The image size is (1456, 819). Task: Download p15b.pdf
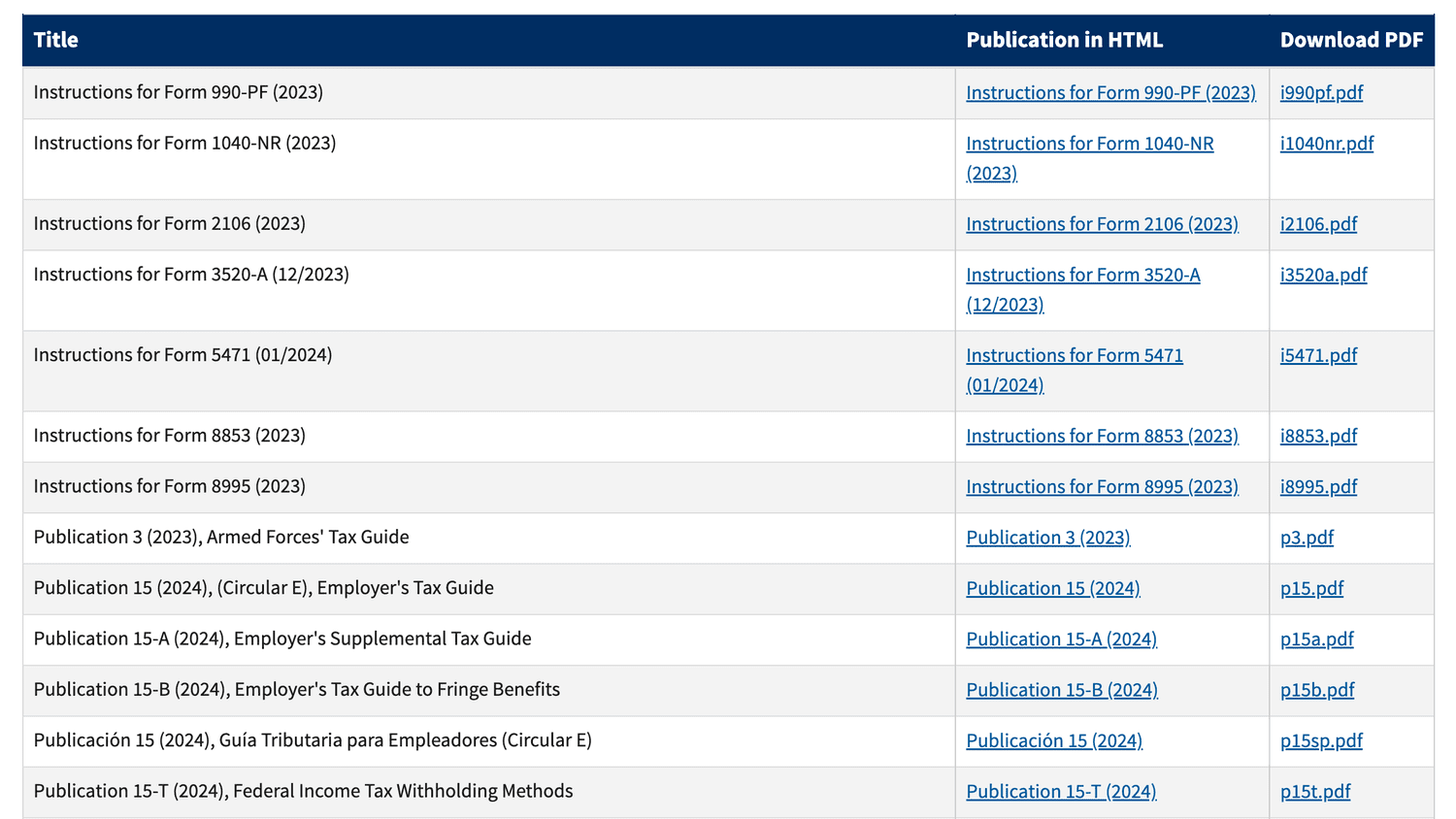pyautogui.click(x=1317, y=690)
